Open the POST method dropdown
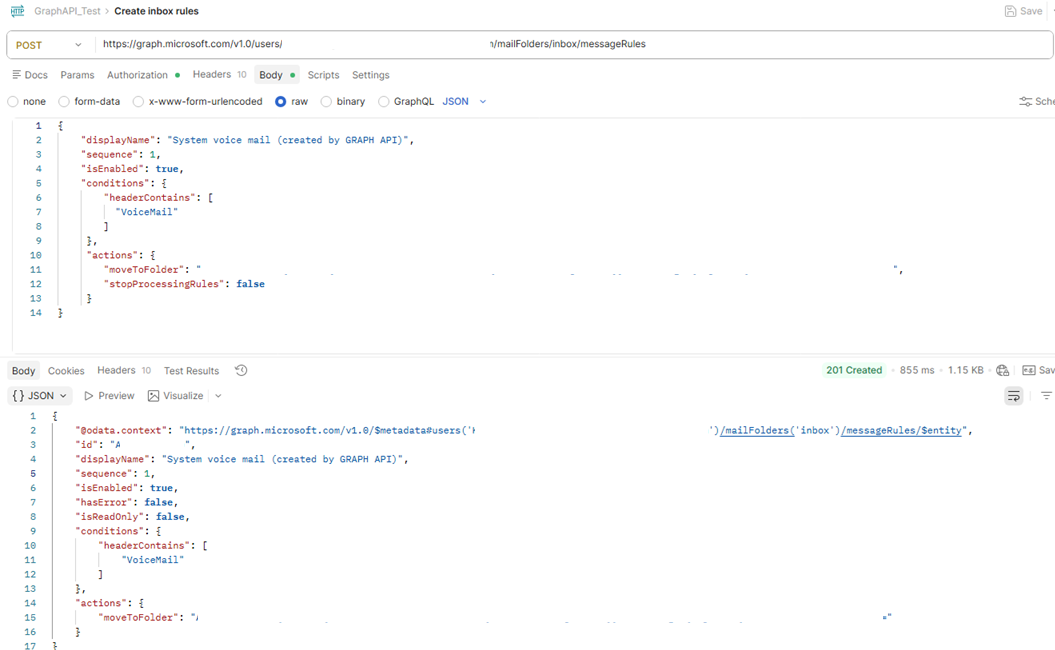1055x650 pixels. click(48, 45)
